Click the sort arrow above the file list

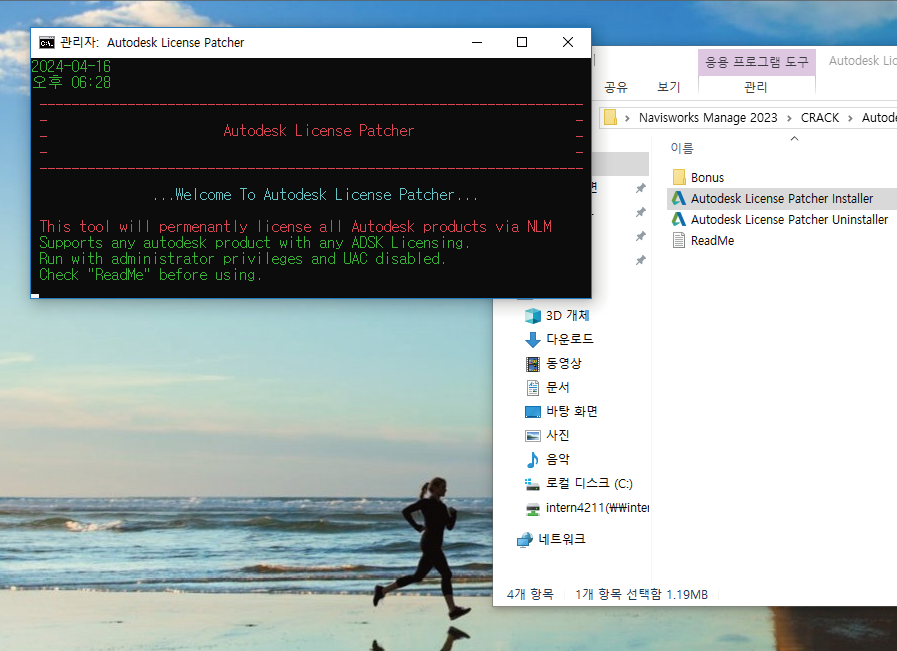794,138
